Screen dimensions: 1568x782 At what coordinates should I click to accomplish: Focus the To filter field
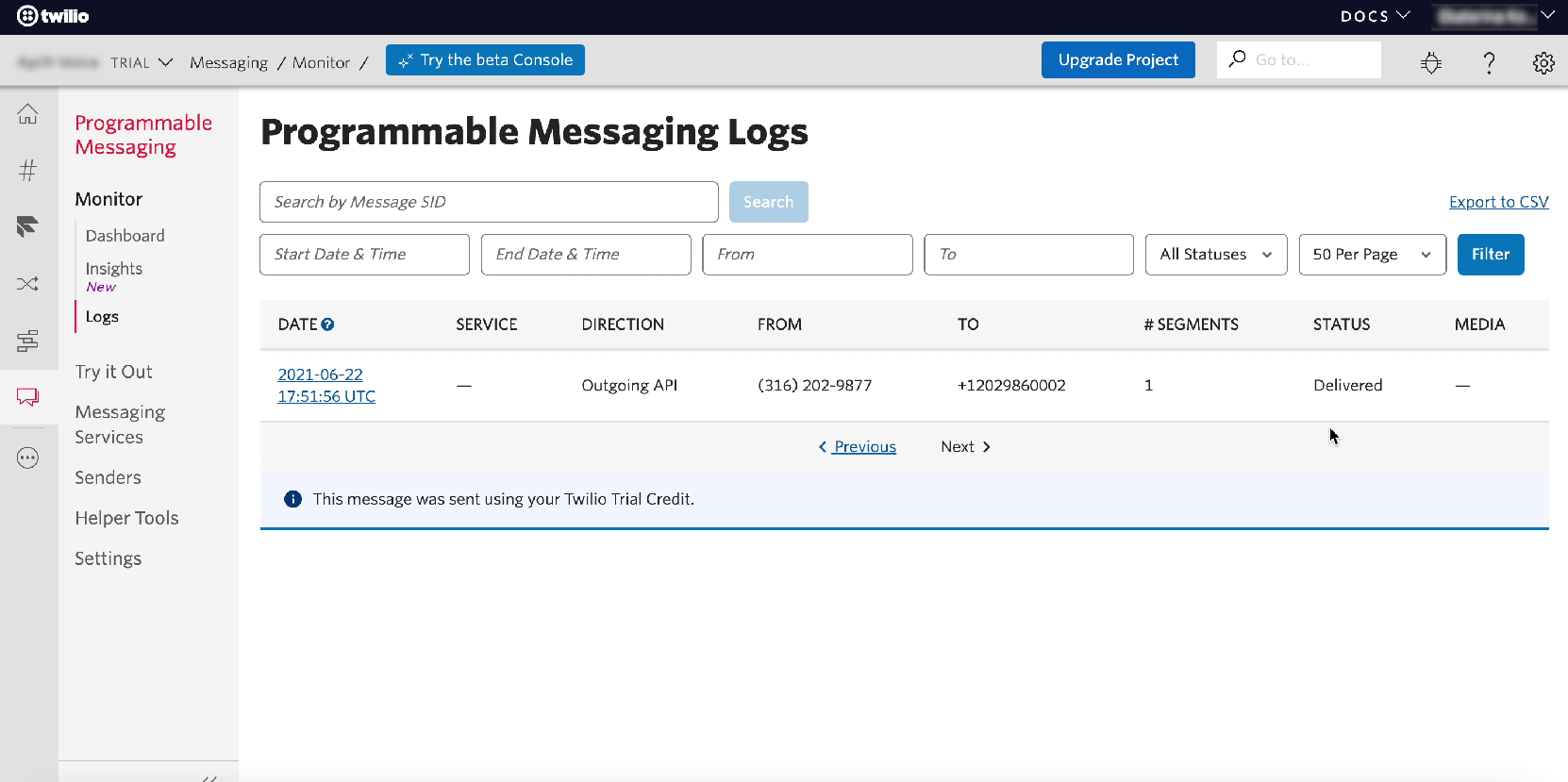(1028, 255)
